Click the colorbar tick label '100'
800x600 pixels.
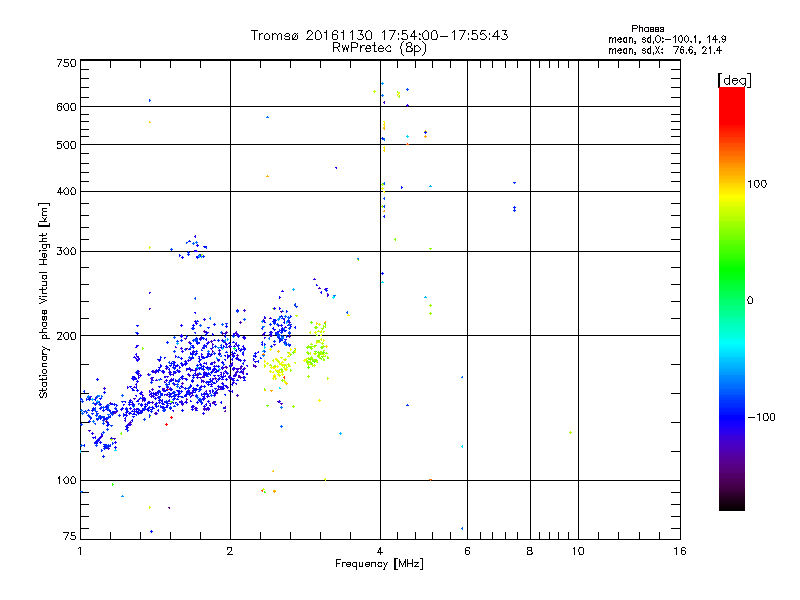pyautogui.click(x=757, y=184)
